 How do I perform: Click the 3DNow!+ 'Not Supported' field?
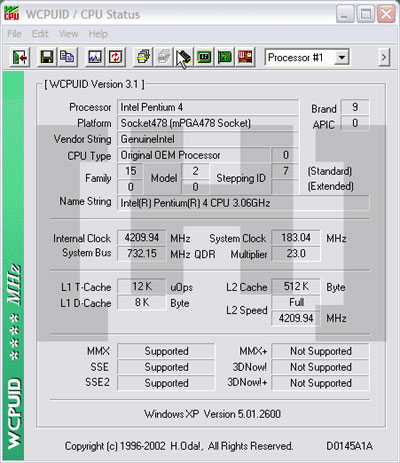click(x=321, y=383)
